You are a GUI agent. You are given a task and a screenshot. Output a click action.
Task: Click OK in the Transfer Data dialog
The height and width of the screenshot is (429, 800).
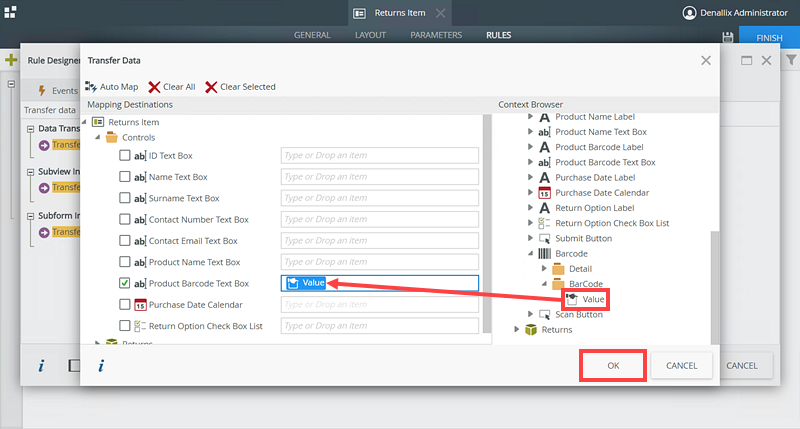click(x=613, y=366)
